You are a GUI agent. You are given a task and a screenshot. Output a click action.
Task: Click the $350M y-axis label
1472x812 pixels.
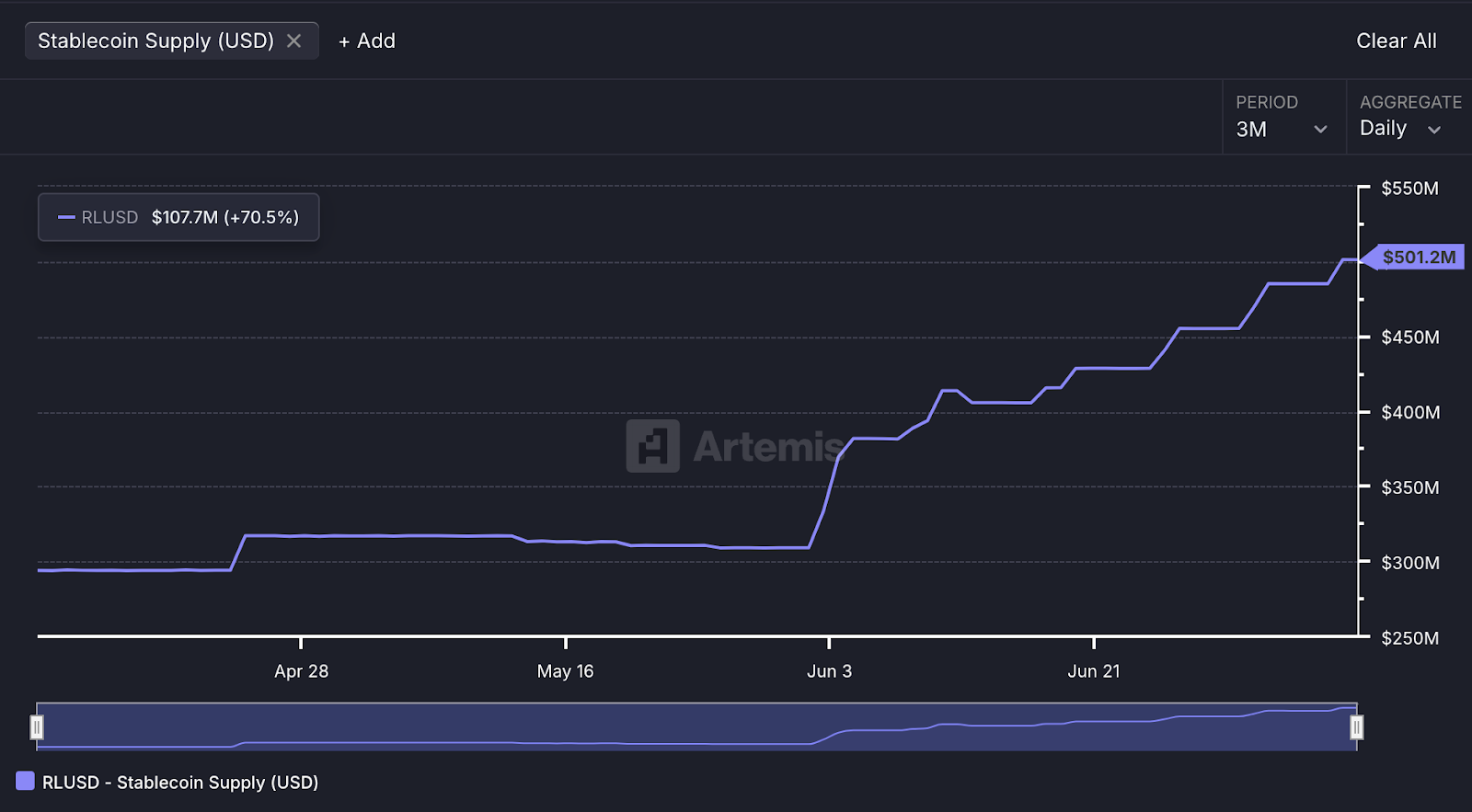click(1409, 487)
